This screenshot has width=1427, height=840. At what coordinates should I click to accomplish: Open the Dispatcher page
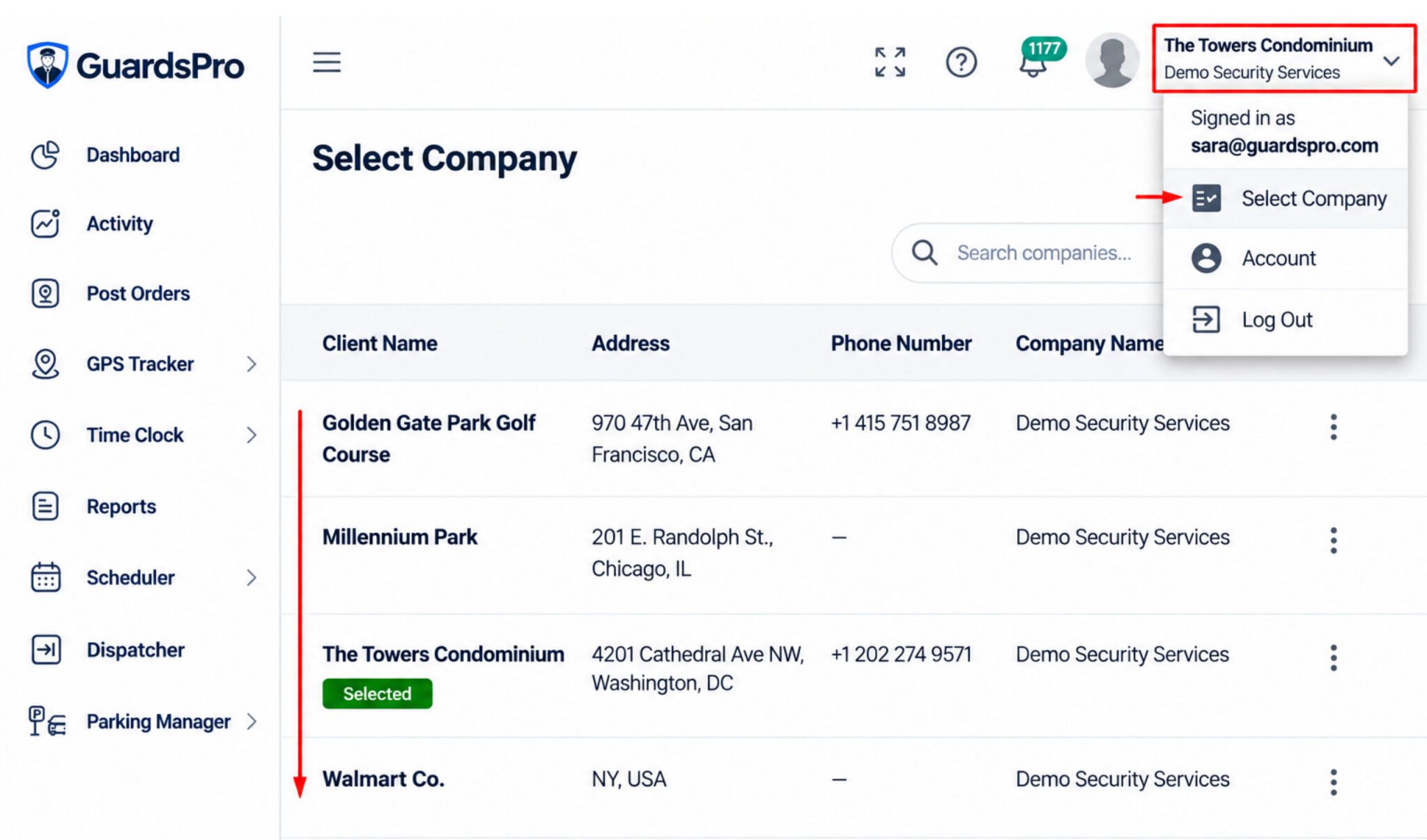(x=136, y=650)
